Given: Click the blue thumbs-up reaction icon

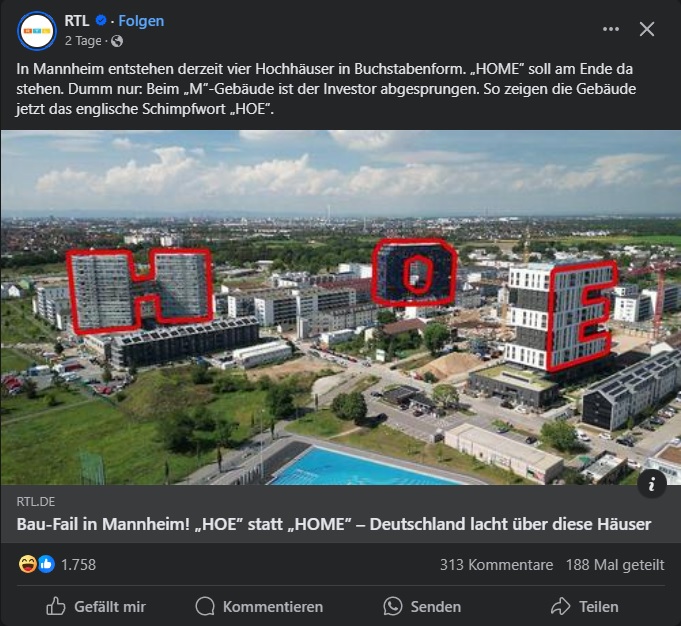Looking at the screenshot, I should (46, 564).
